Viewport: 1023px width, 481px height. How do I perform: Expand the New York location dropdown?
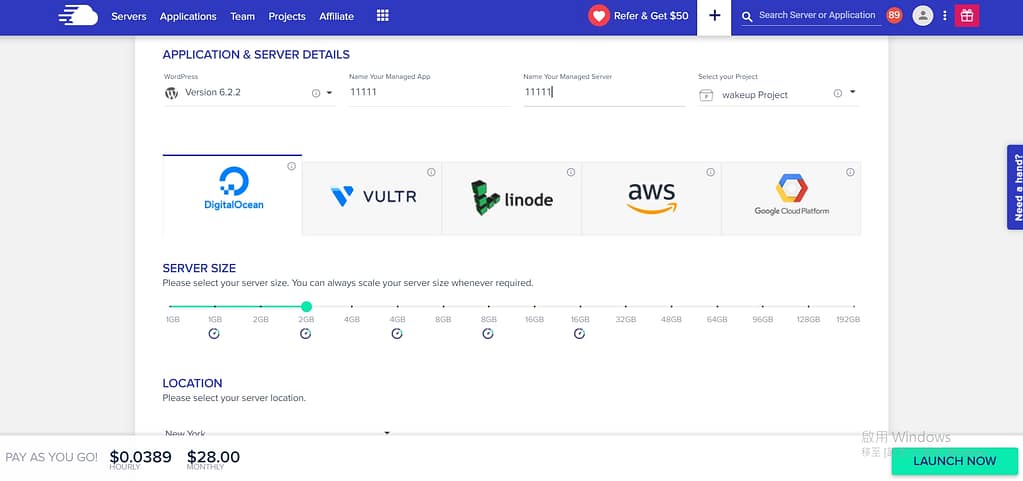[x=387, y=433]
